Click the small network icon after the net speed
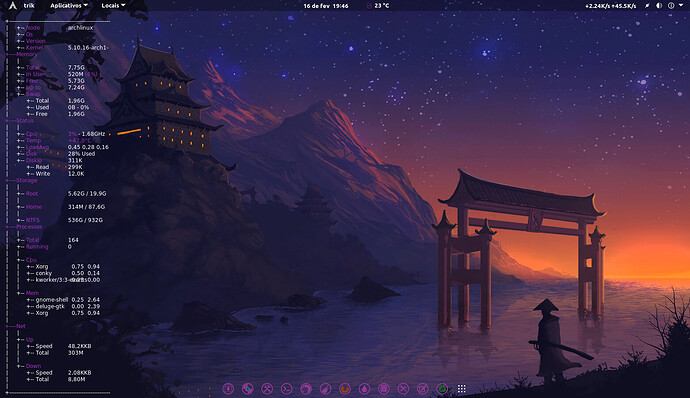This screenshot has width=690, height=398. tap(647, 6)
